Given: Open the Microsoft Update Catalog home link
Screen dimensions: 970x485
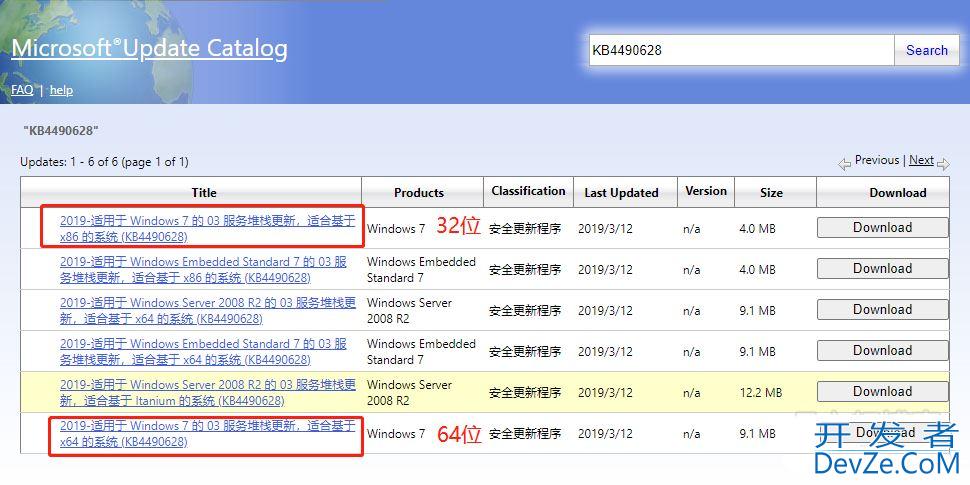Looking at the screenshot, I should [149, 48].
